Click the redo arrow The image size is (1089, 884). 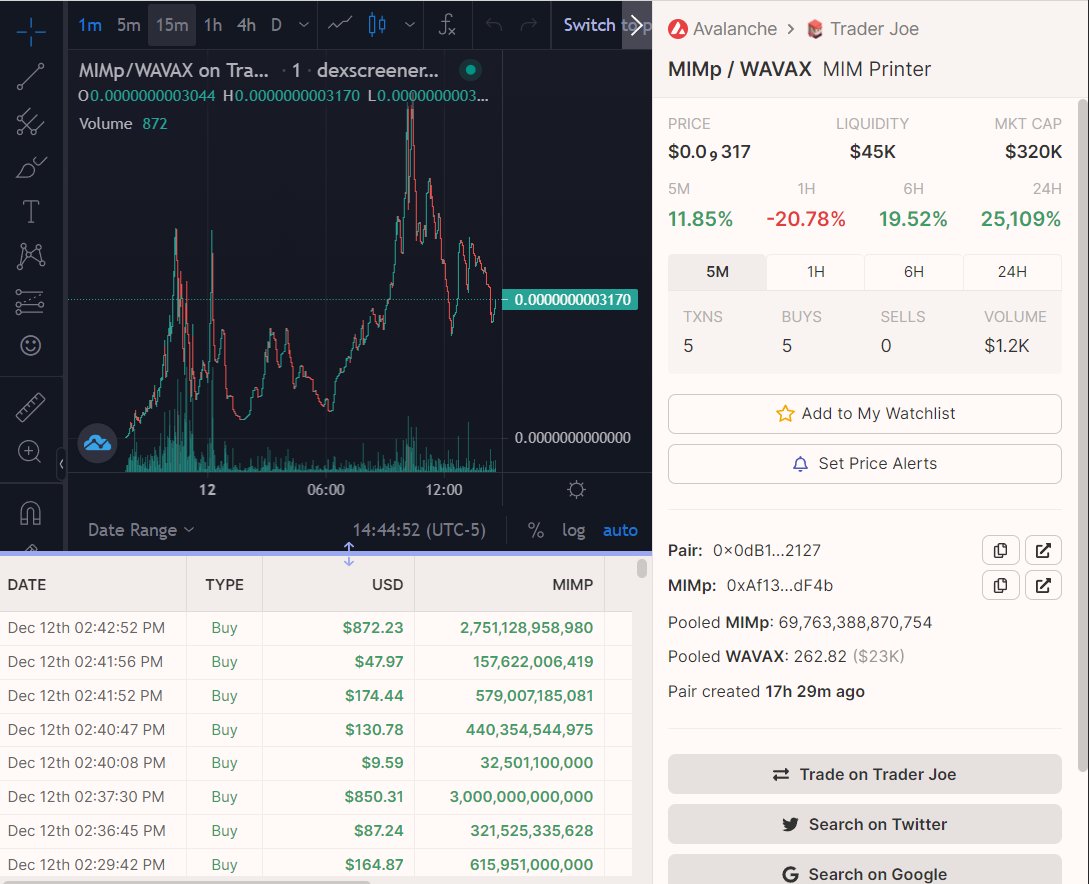[529, 25]
